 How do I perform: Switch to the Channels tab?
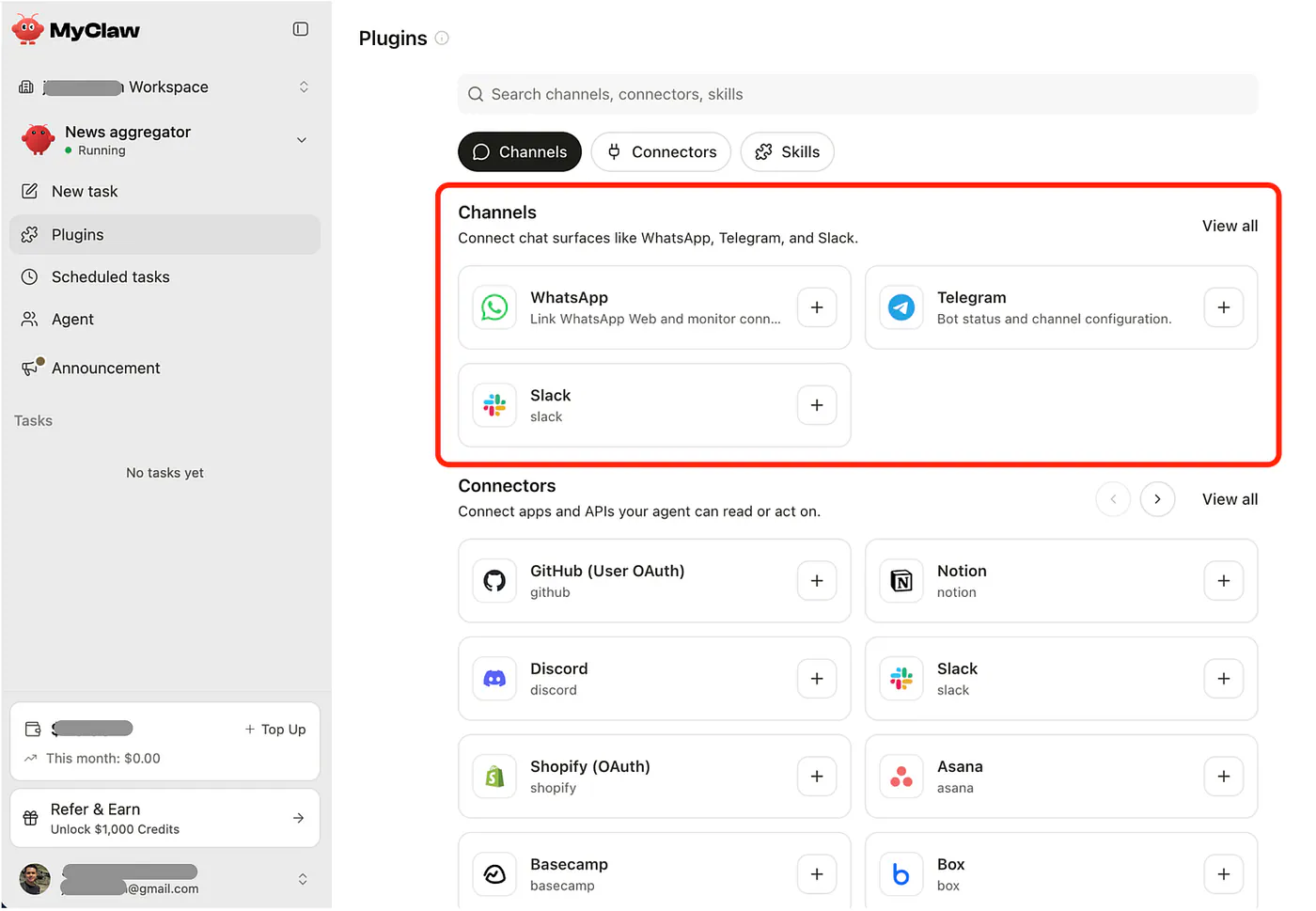(x=520, y=152)
